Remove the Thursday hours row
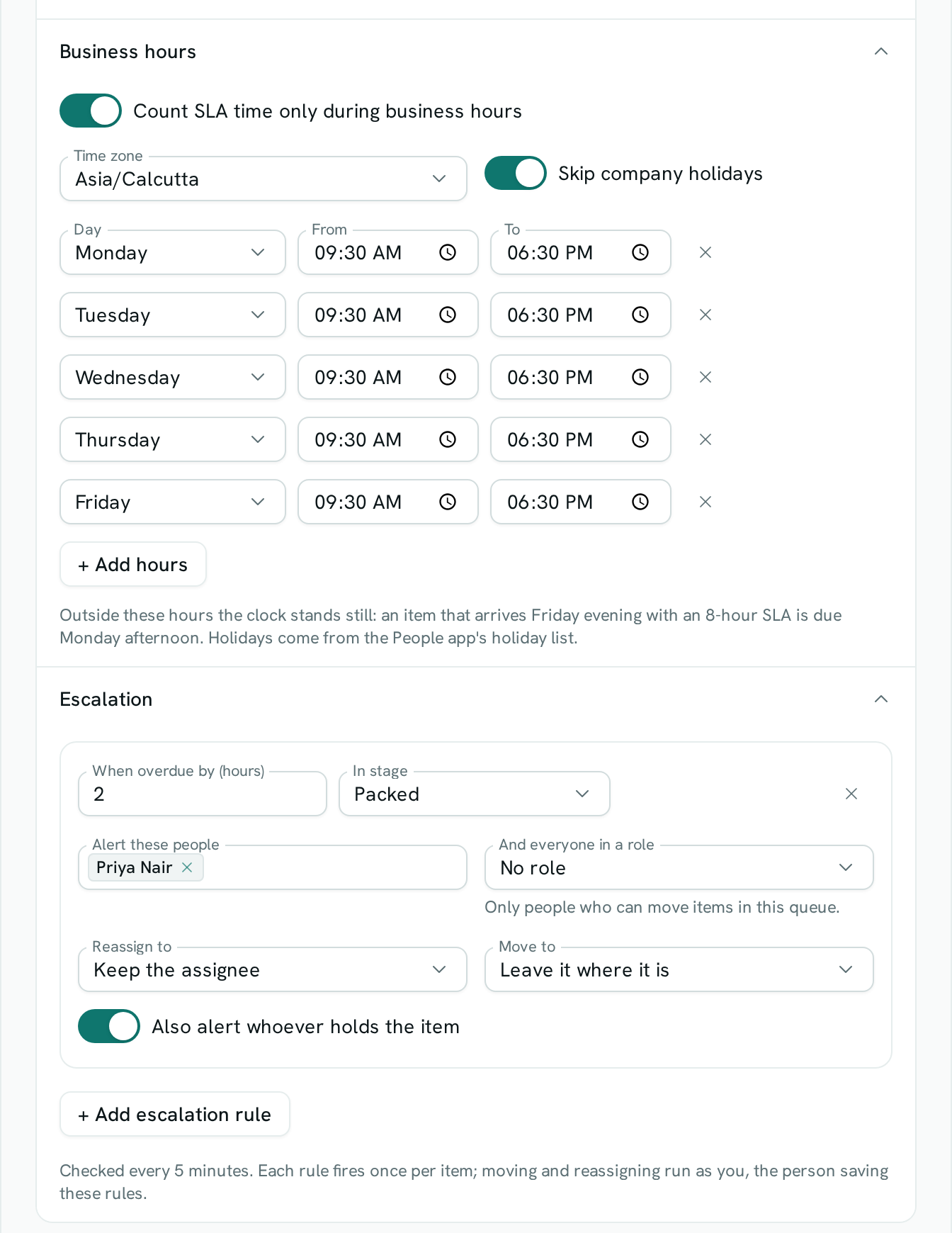The image size is (952, 1233). 705,439
